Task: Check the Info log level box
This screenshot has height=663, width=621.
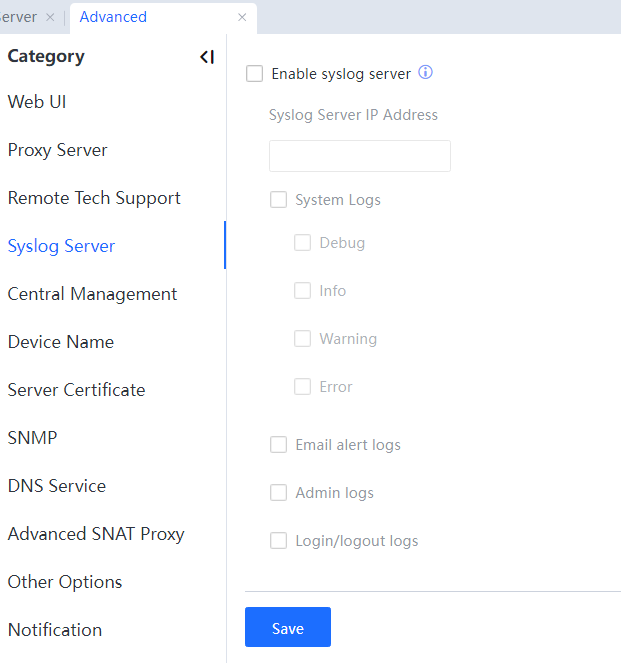Action: [x=303, y=291]
